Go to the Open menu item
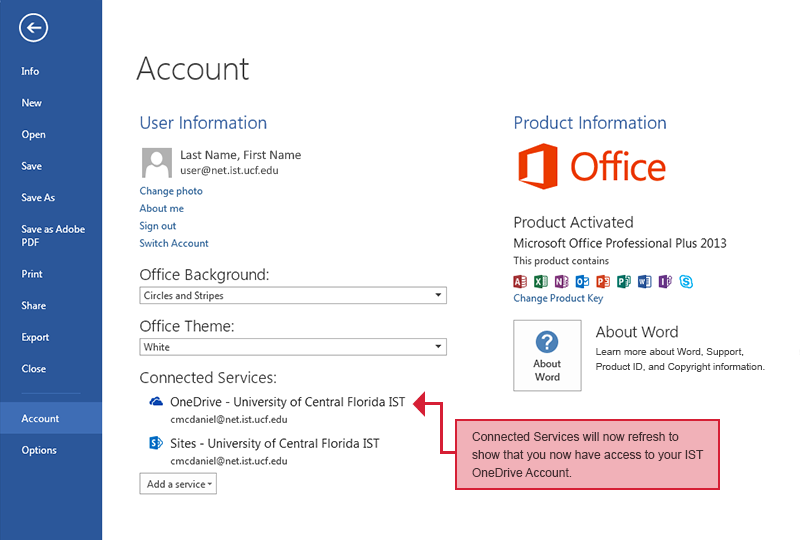800x540 pixels. (33, 135)
